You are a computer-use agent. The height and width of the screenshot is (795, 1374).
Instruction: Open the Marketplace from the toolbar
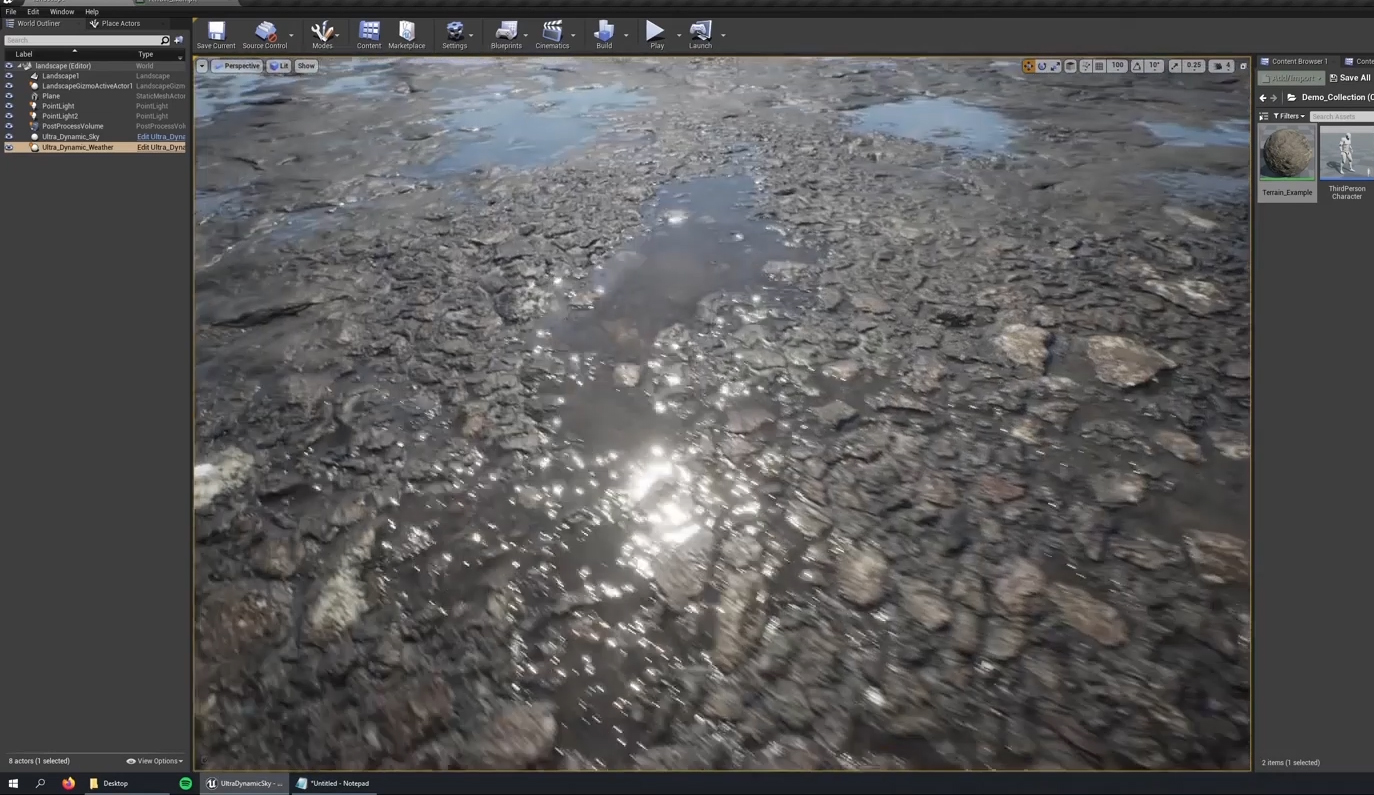pyautogui.click(x=406, y=35)
